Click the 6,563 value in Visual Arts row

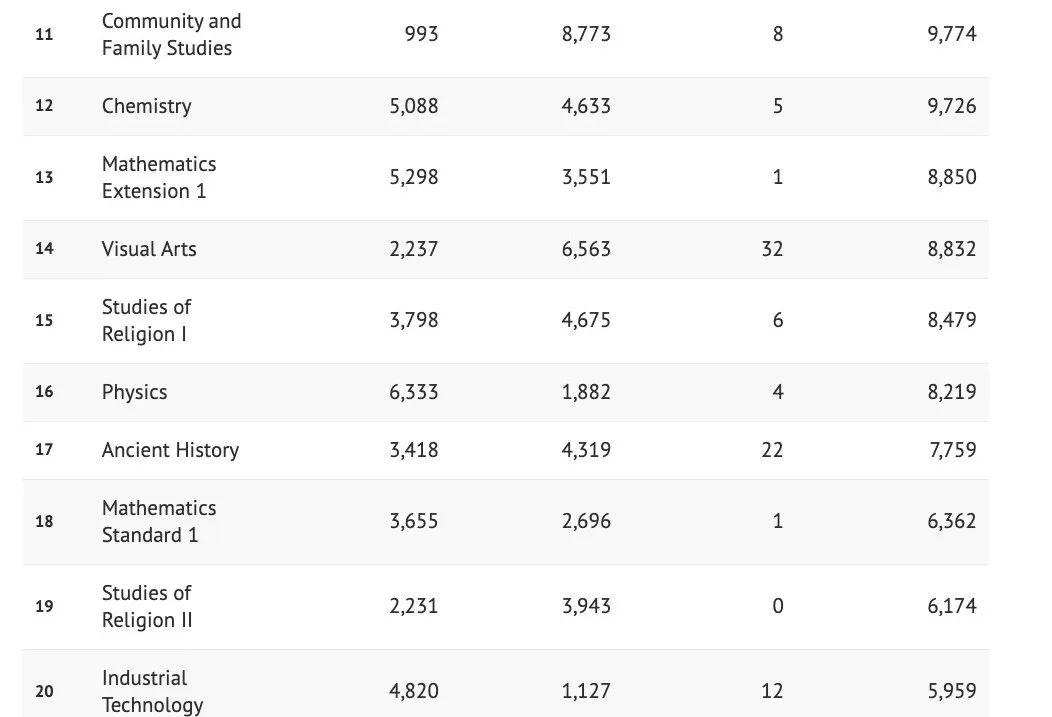click(586, 249)
